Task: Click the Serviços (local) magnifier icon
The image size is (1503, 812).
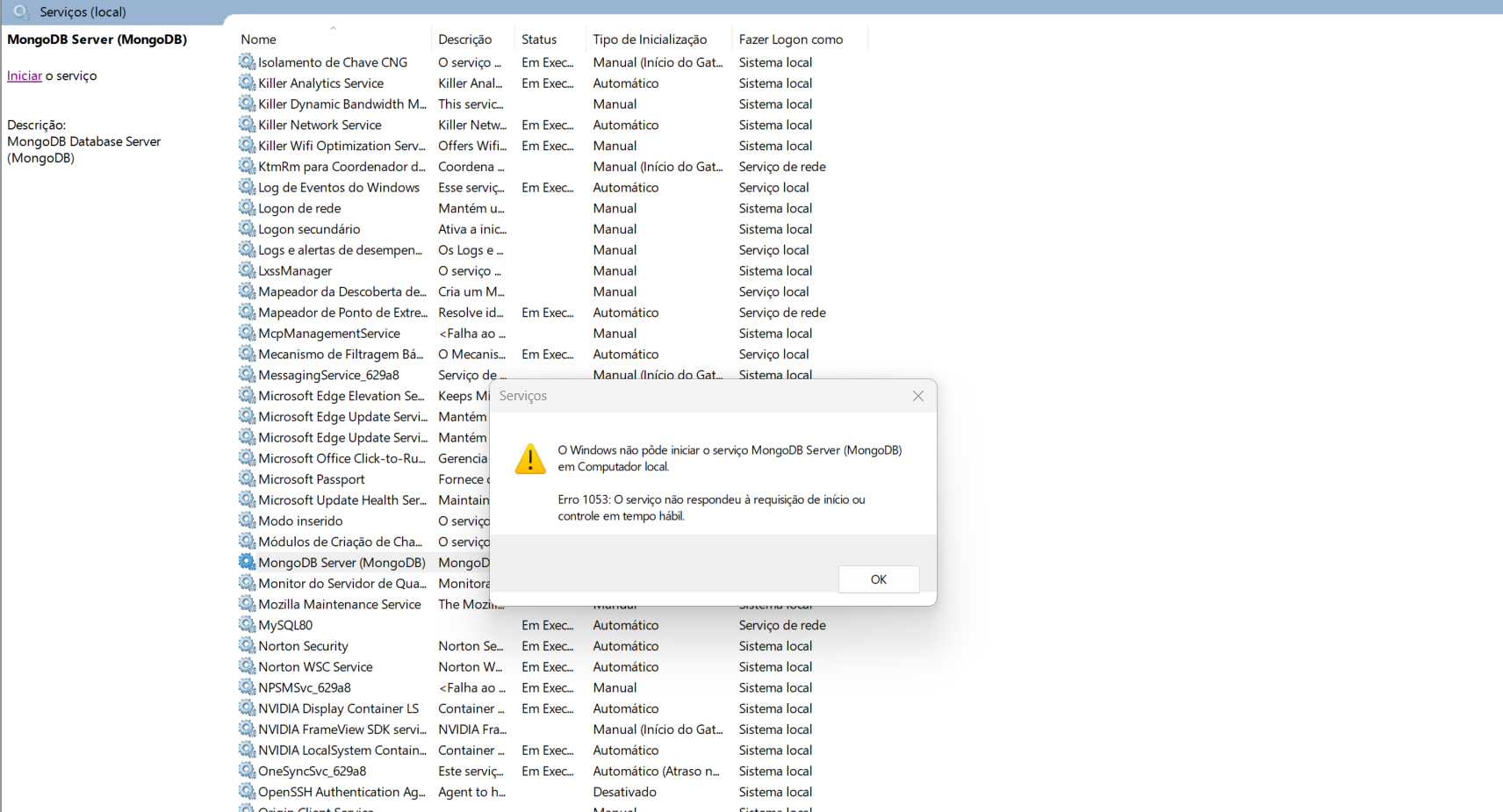Action: 21,11
